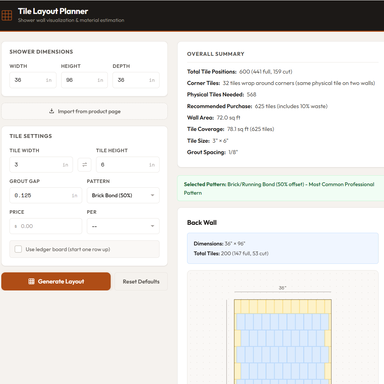
Task: Click the Tile Coverage line
Action: point(230,129)
